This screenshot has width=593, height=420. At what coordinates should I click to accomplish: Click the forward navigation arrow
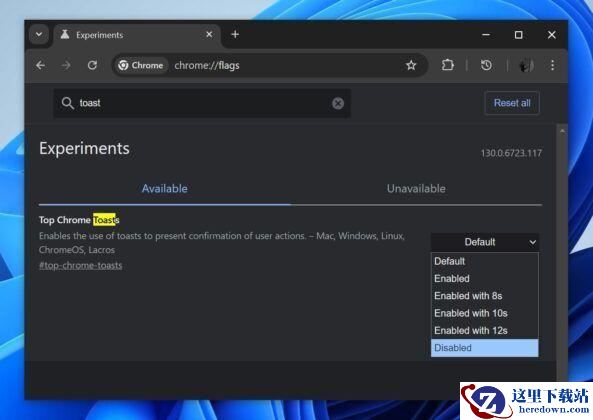point(66,65)
